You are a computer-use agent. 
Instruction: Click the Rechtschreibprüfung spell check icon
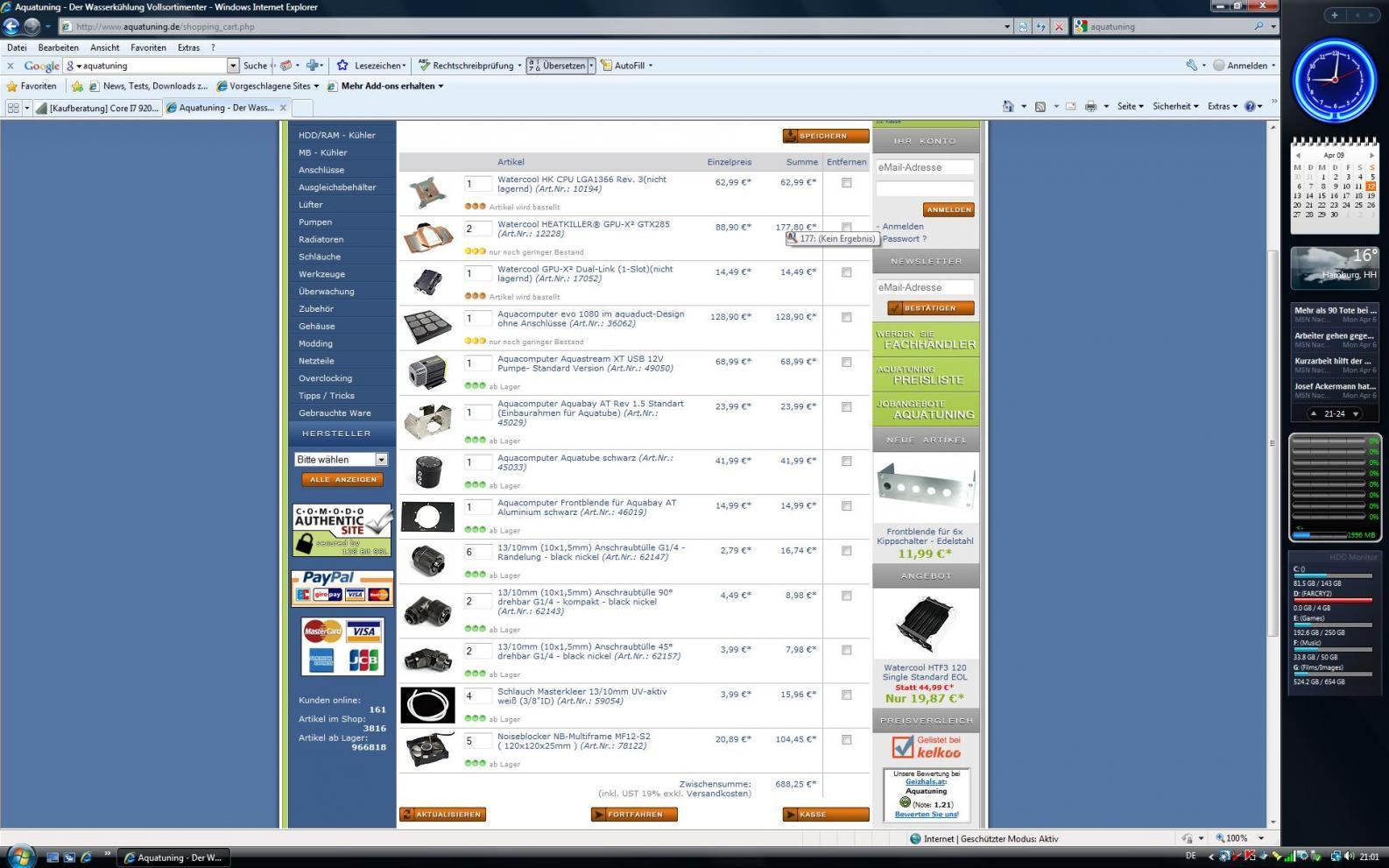(x=424, y=66)
